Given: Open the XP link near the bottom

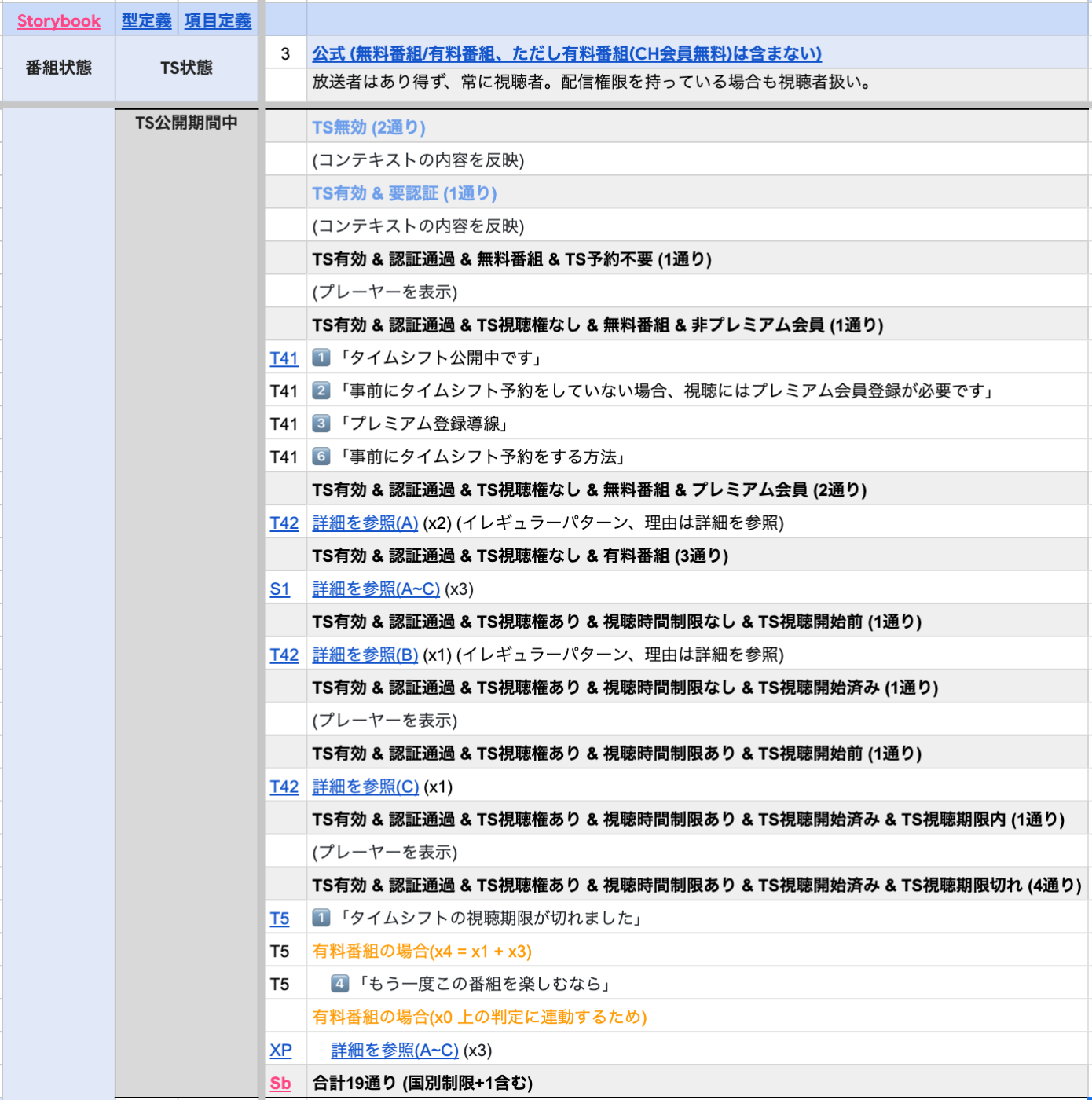Looking at the screenshot, I should click(281, 1050).
